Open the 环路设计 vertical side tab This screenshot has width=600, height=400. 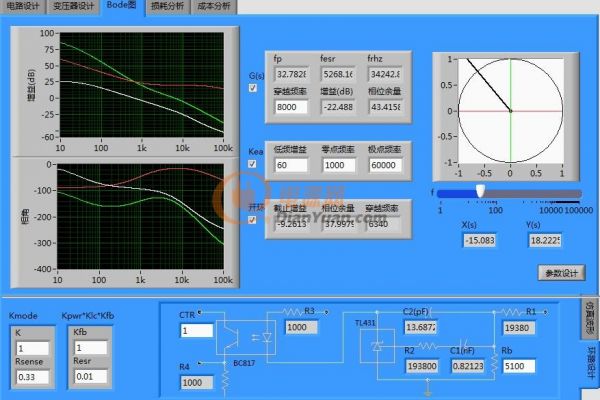pyautogui.click(x=589, y=365)
